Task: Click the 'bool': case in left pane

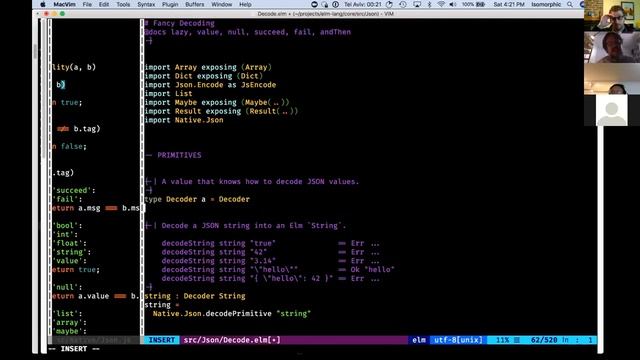Action: 67,226
